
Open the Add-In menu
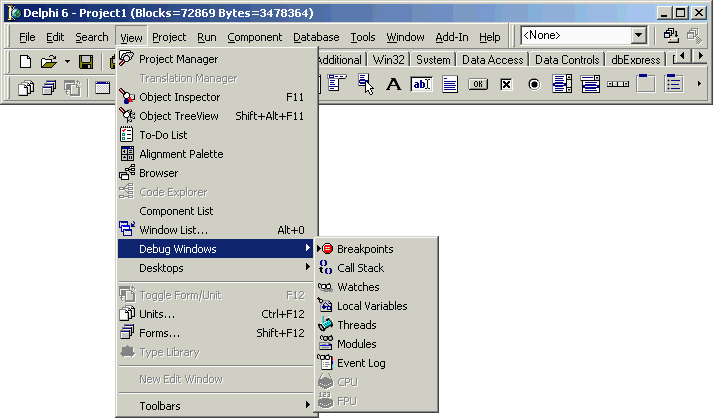point(452,37)
